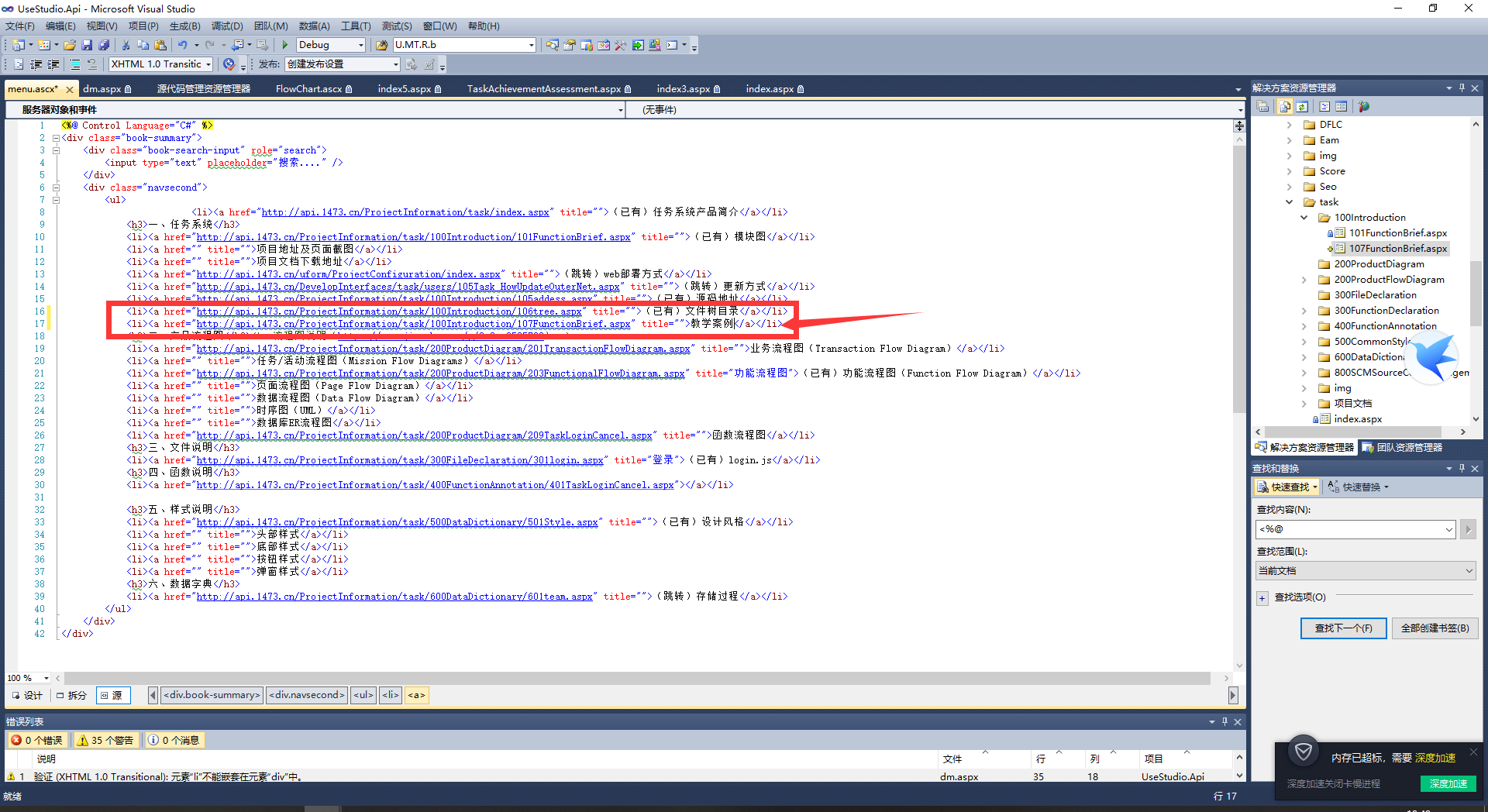
Task: Click the Toolbox (wrench and hammer) icon in the main toolbar
Action: tap(620, 45)
